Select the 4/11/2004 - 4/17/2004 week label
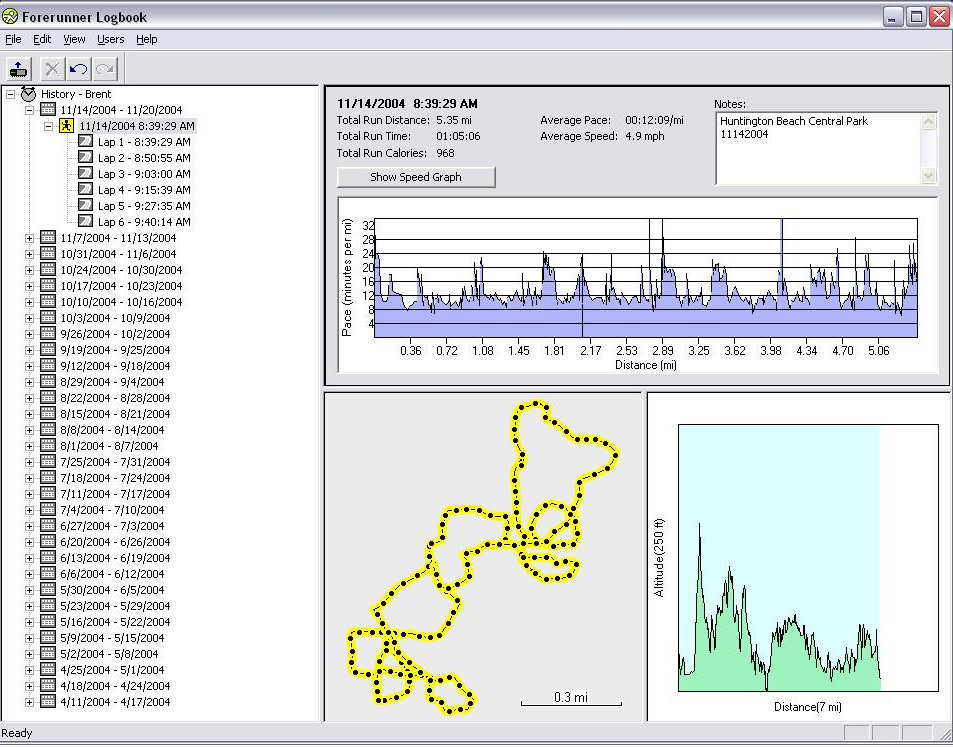 click(x=115, y=702)
